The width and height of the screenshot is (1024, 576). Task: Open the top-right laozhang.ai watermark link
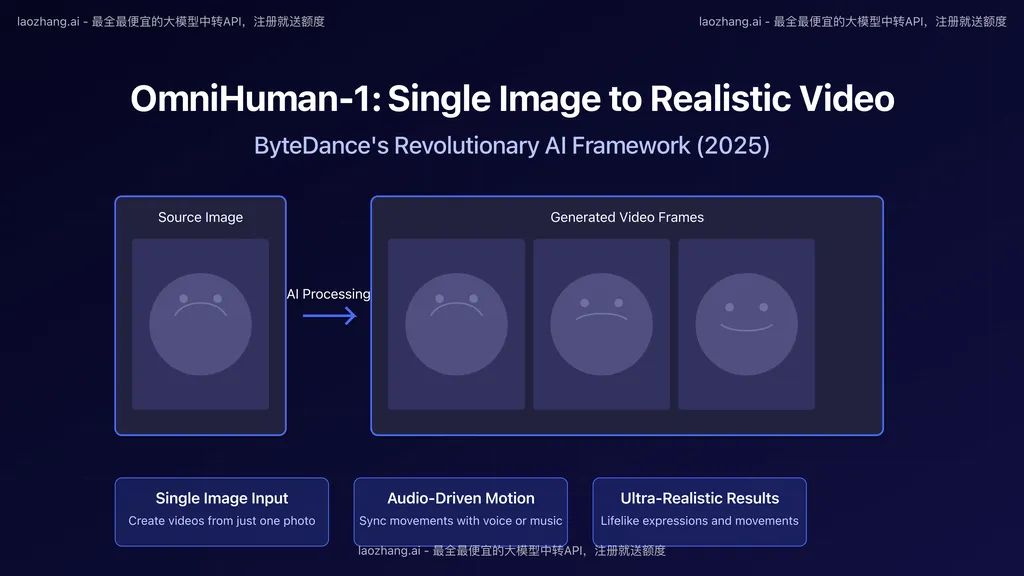(853, 21)
